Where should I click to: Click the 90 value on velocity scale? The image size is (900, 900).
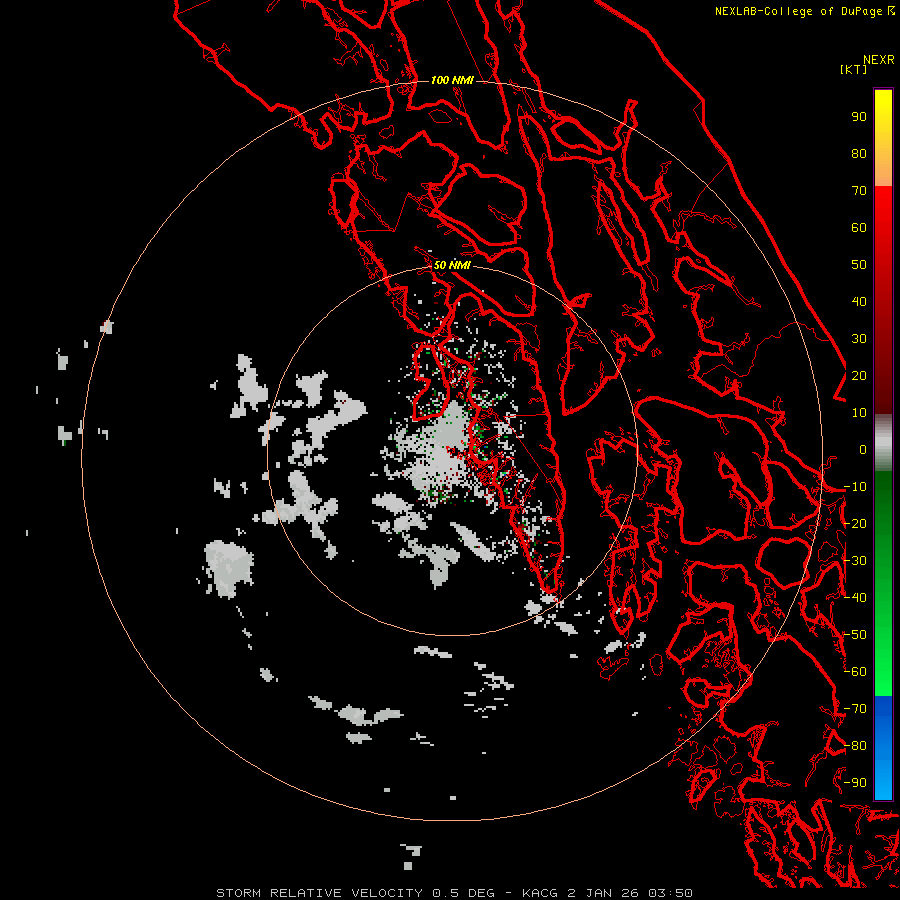coord(859,117)
